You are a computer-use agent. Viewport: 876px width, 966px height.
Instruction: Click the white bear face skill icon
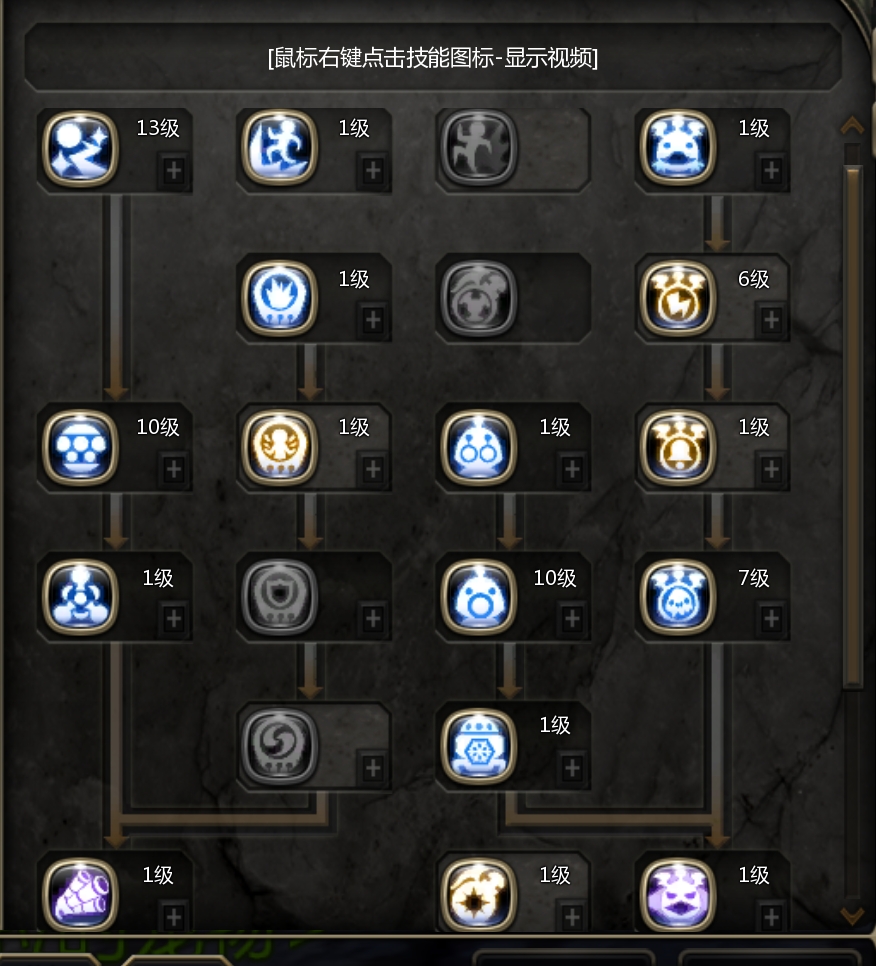678,148
